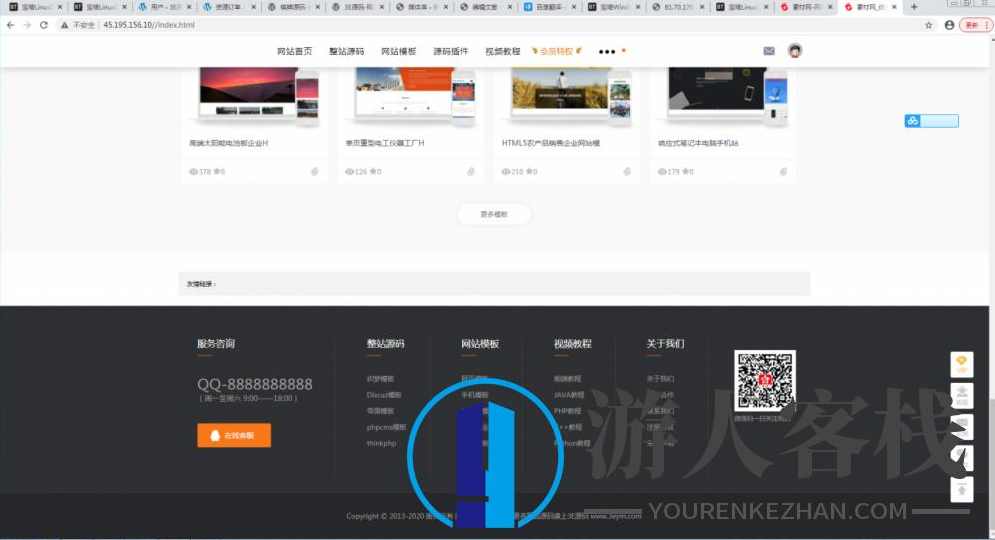Click the blue cloud widget on right
The height and width of the screenshot is (540, 995).
tap(932, 121)
